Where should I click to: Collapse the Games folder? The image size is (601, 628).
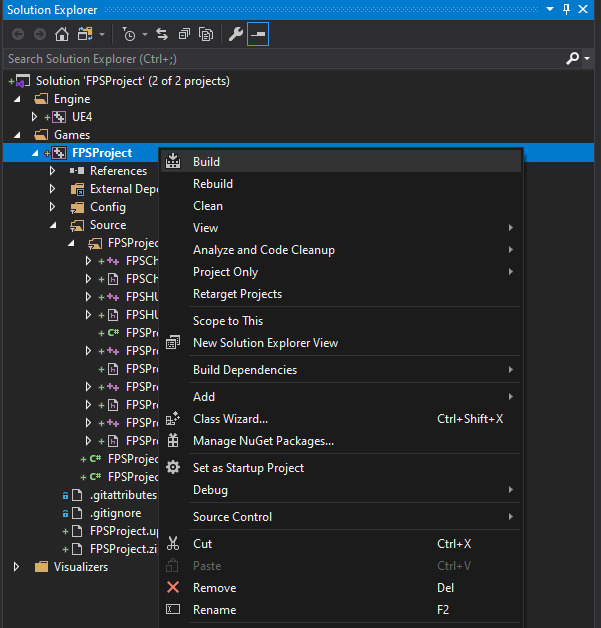click(x=17, y=135)
